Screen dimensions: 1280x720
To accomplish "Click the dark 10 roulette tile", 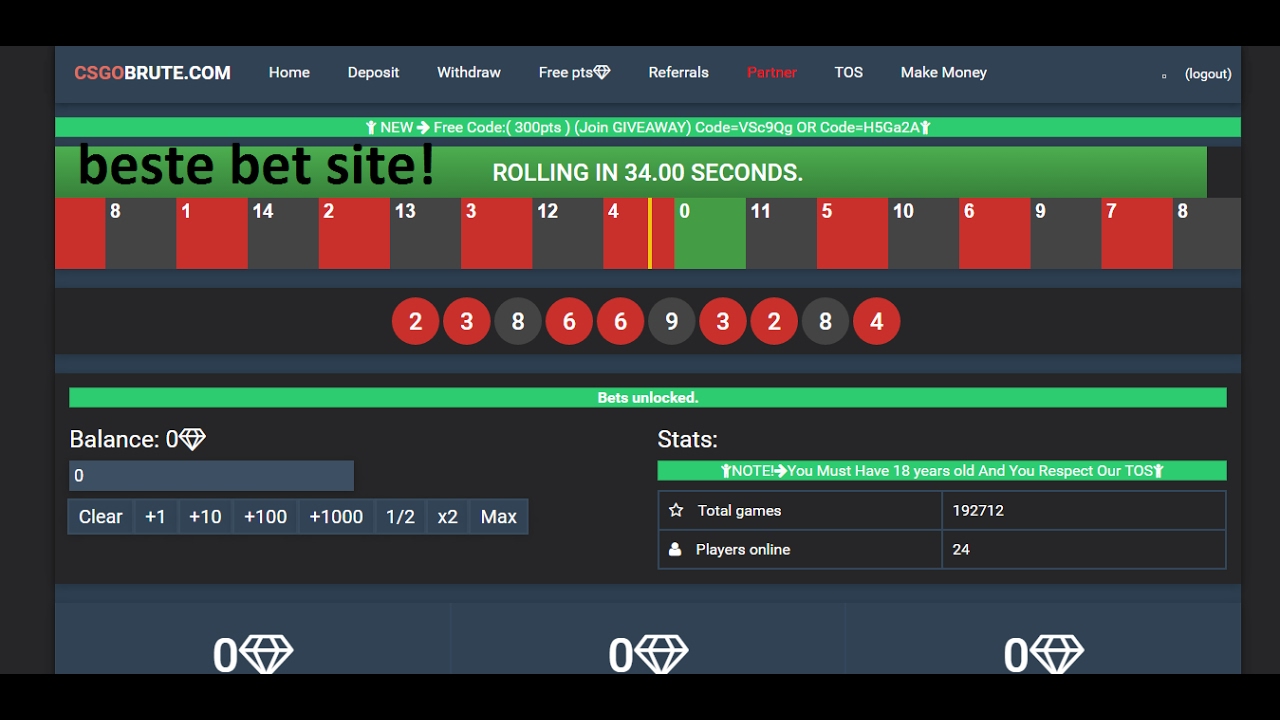I will point(923,233).
